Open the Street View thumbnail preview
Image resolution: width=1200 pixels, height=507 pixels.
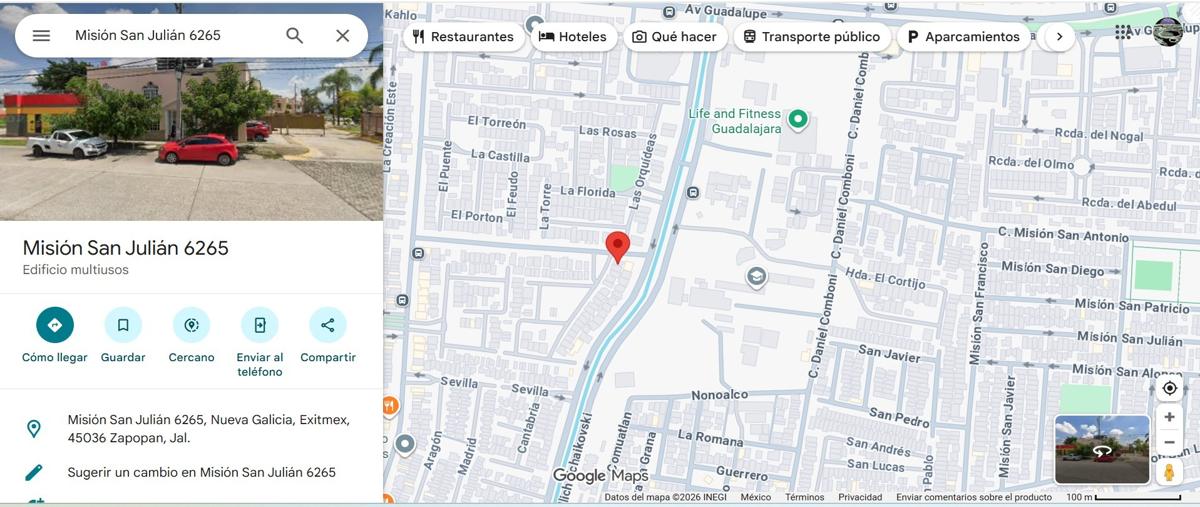click(x=1102, y=450)
